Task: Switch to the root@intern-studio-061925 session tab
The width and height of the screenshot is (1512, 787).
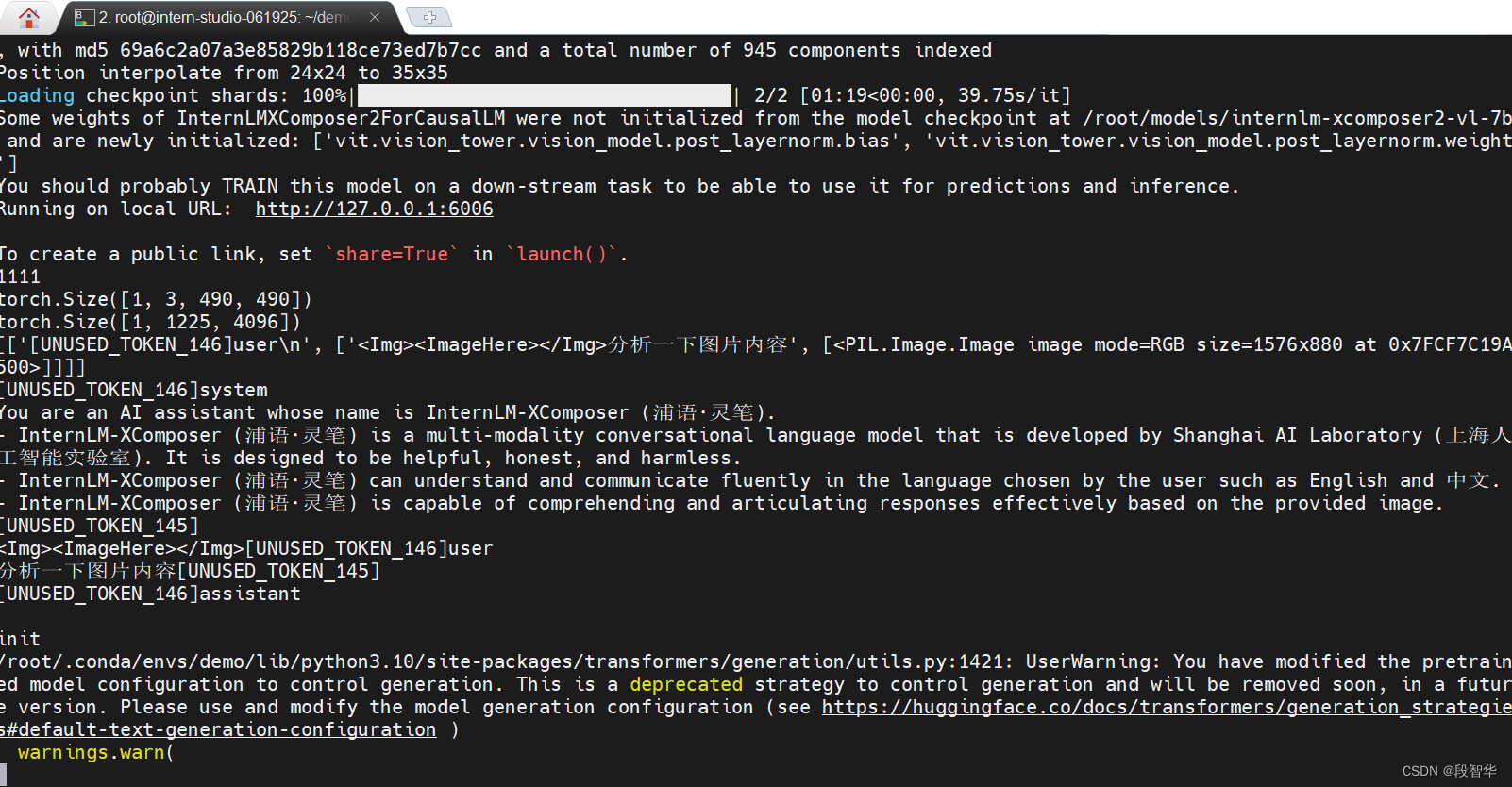Action: (x=225, y=17)
